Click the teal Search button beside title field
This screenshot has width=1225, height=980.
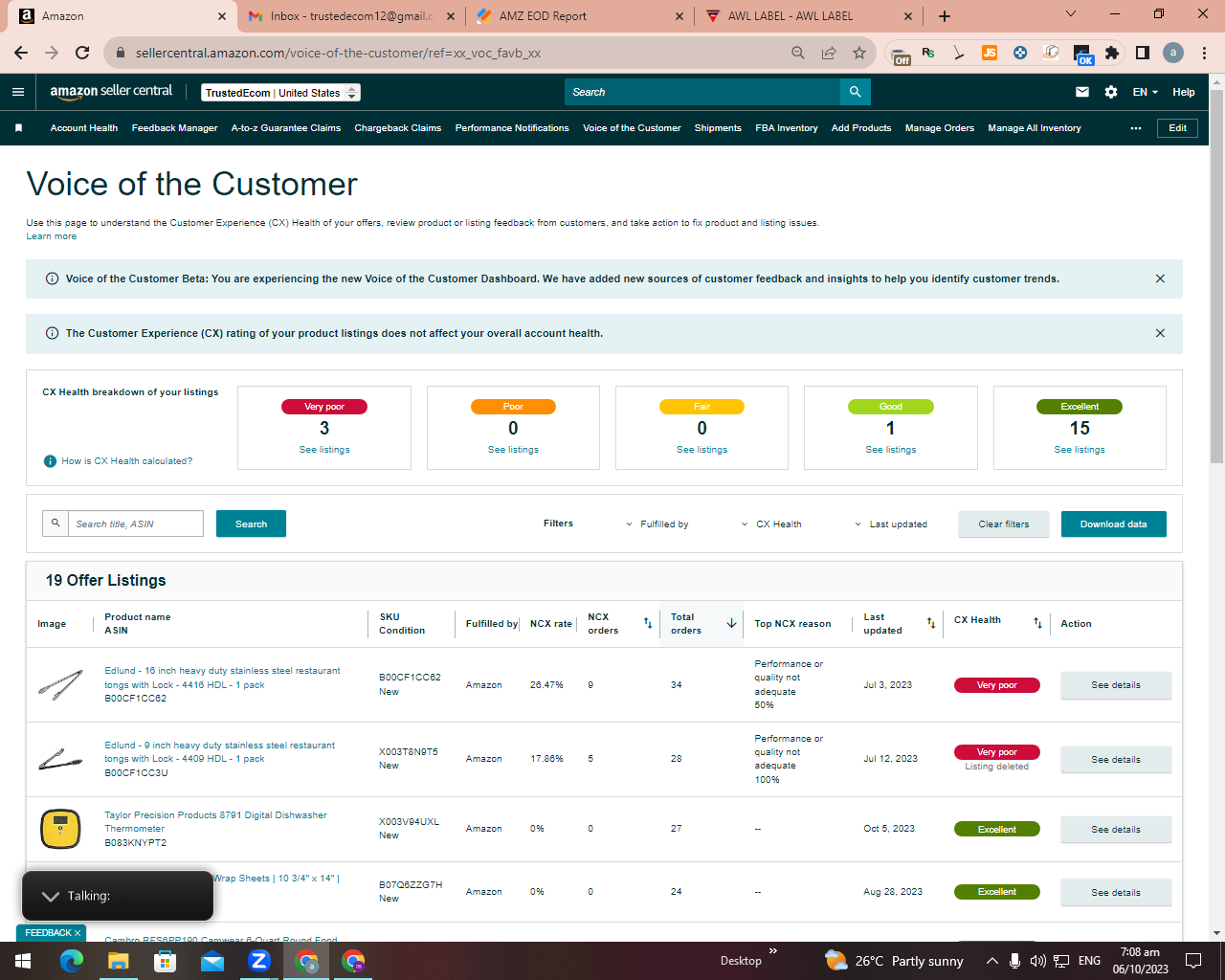point(251,523)
